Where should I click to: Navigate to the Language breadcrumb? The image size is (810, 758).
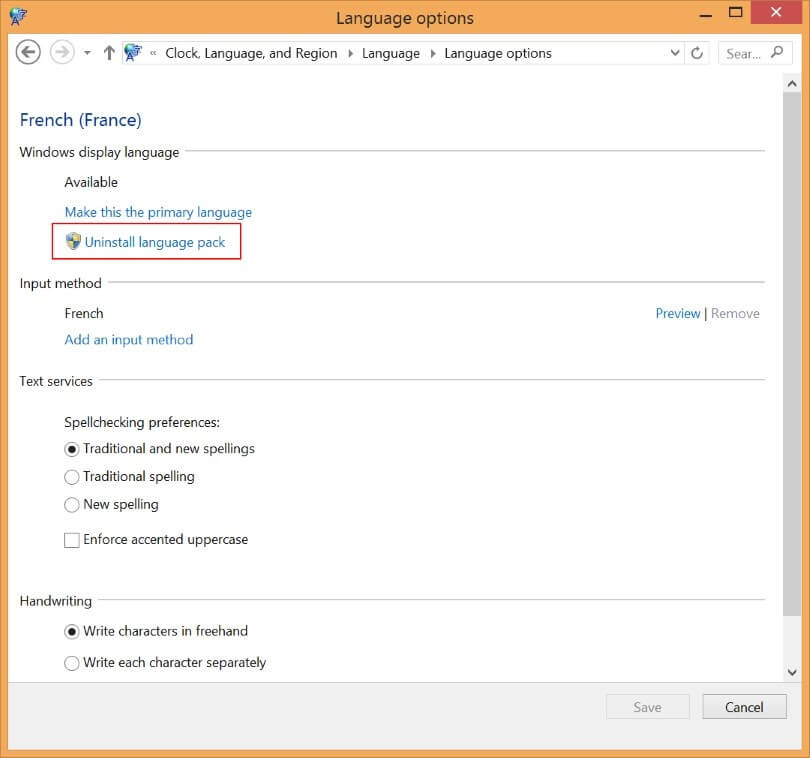tap(391, 54)
